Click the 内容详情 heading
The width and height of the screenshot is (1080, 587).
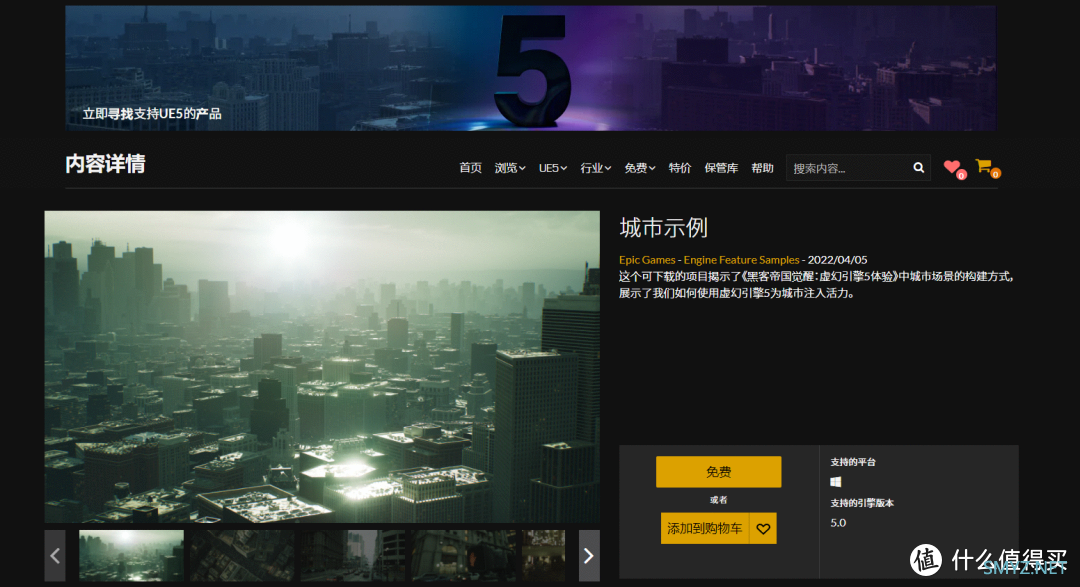(105, 164)
